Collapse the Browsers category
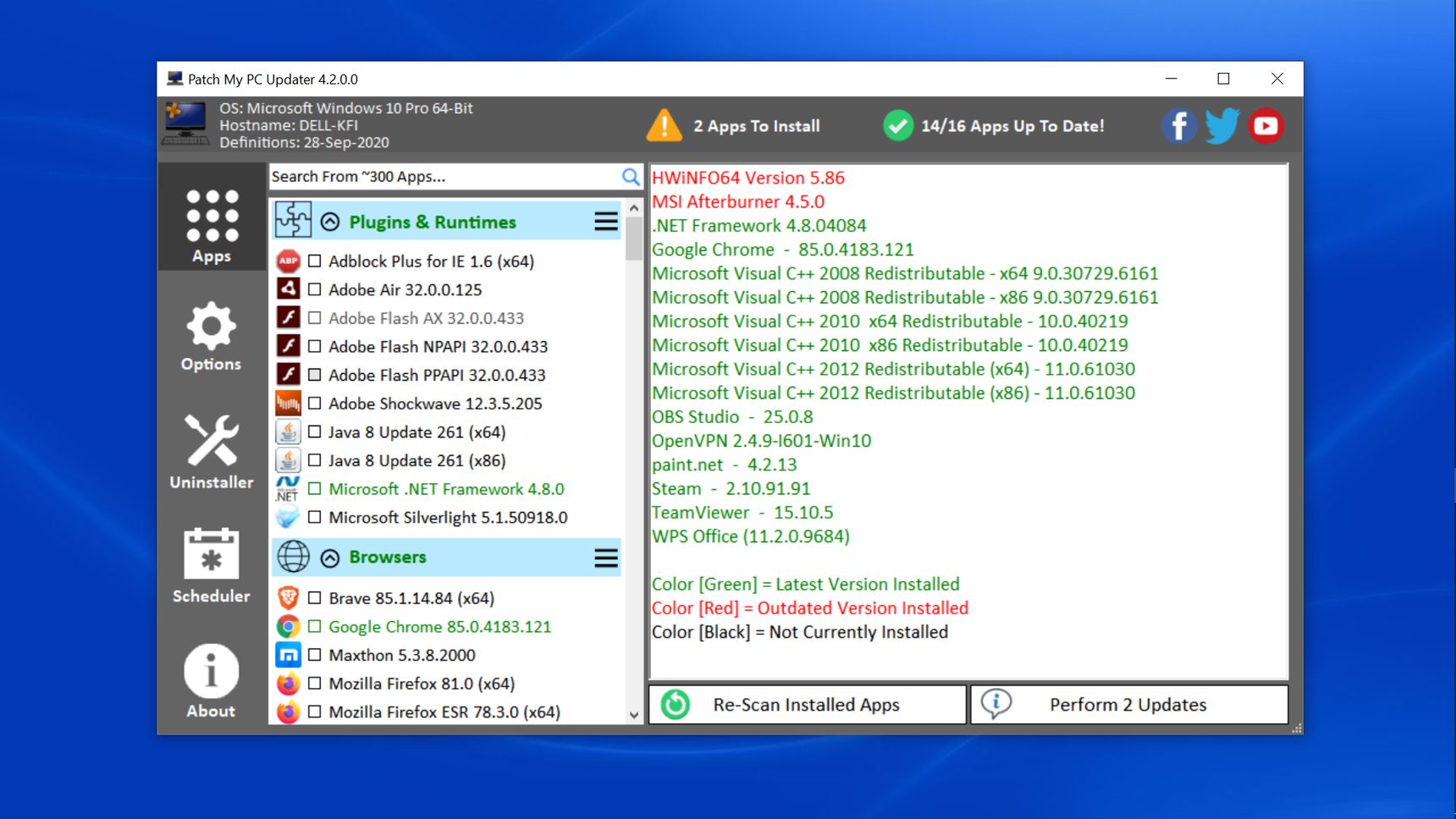The width and height of the screenshot is (1456, 819). [x=330, y=558]
